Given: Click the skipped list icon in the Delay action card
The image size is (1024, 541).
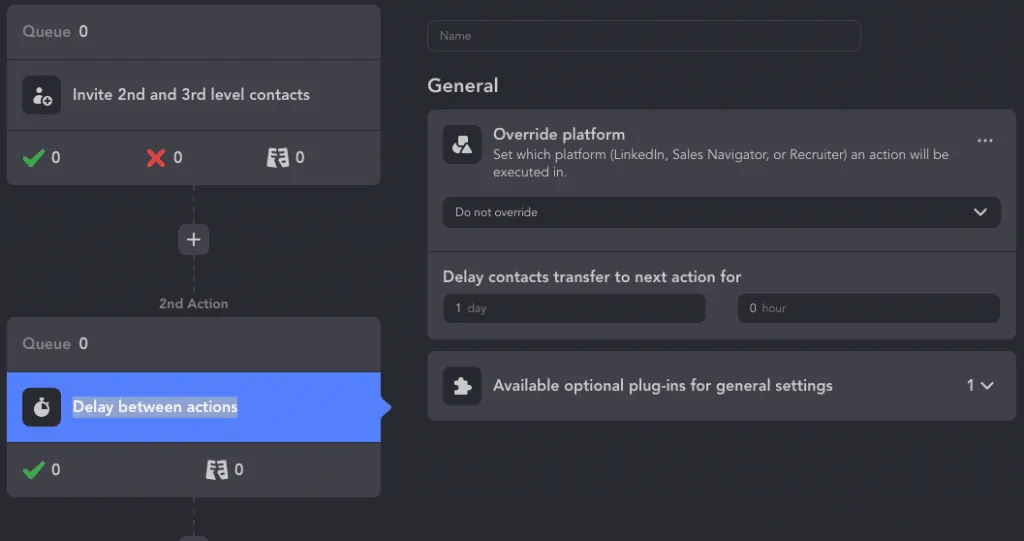Looking at the screenshot, I should pos(217,470).
